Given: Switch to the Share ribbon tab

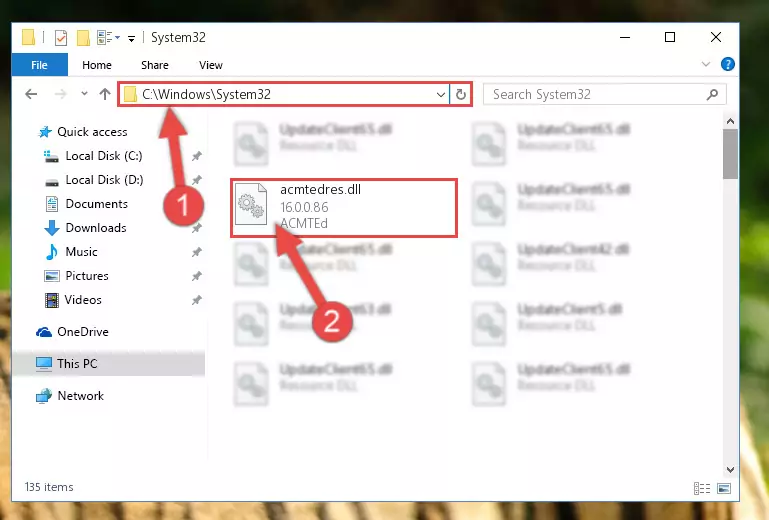Looking at the screenshot, I should tap(154, 65).
